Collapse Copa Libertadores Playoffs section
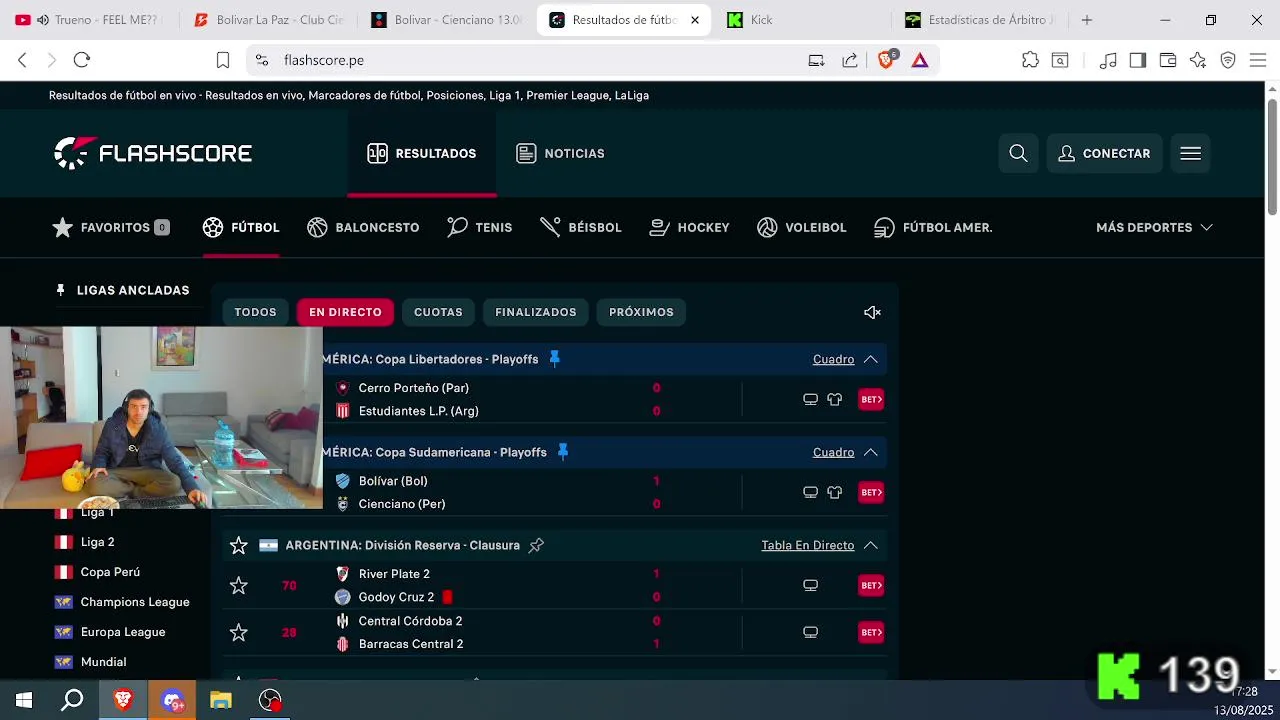Viewport: 1280px width, 720px height. click(870, 359)
